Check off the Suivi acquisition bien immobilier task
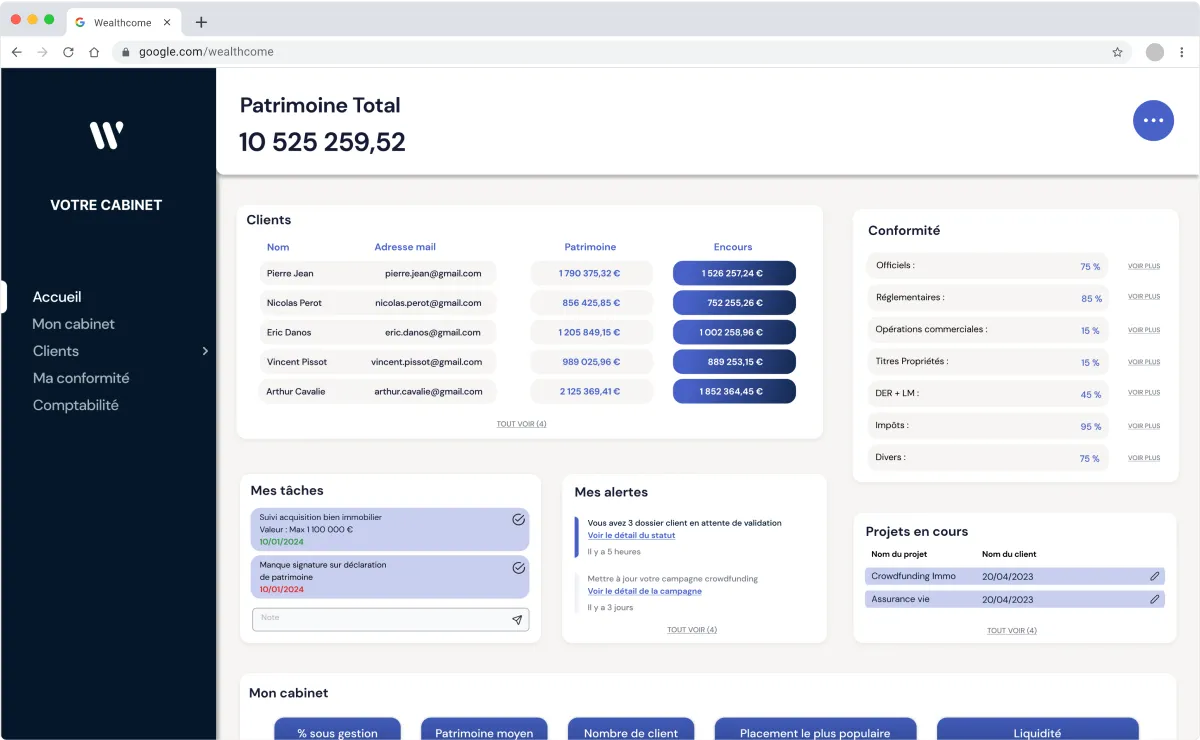The height and width of the screenshot is (740, 1200). tap(518, 519)
